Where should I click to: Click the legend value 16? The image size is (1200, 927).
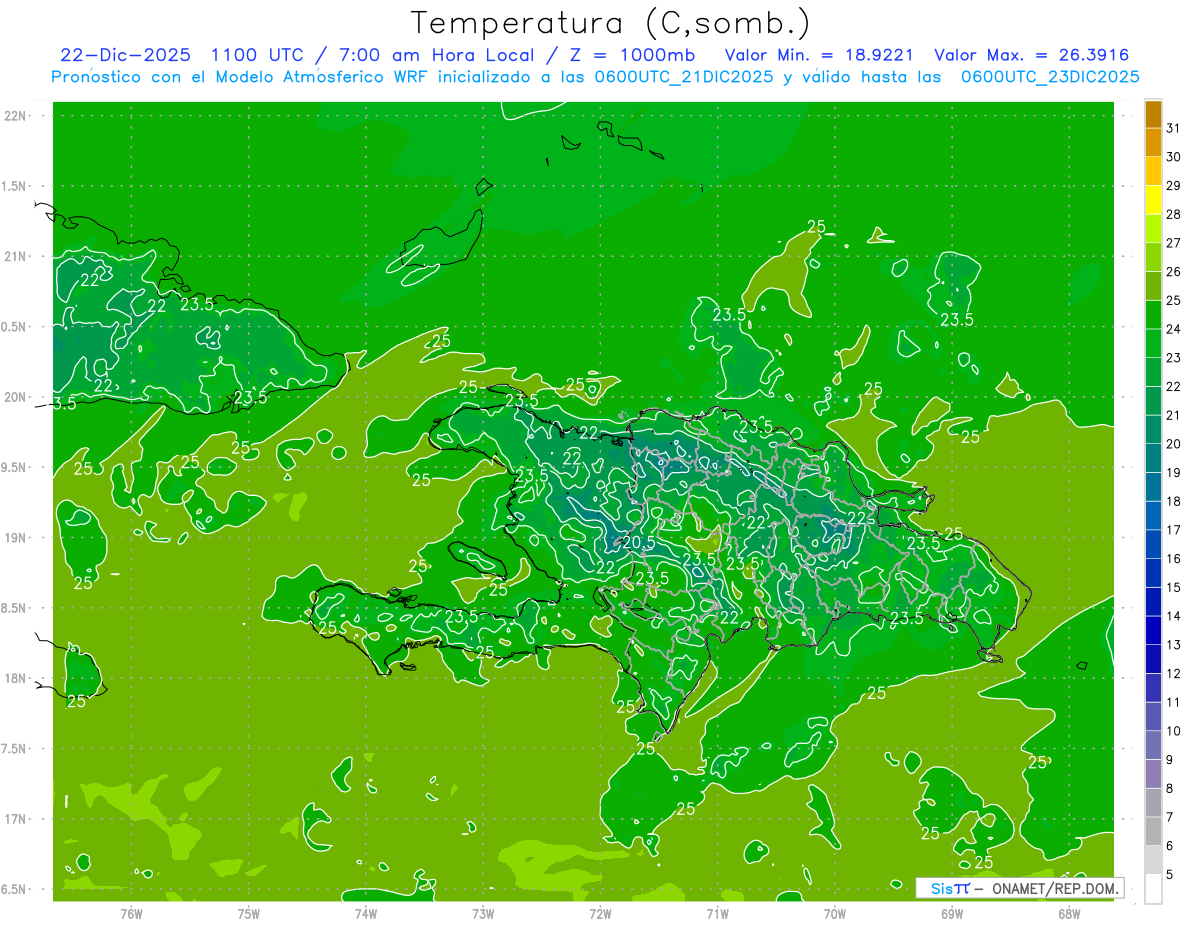tap(1174, 558)
